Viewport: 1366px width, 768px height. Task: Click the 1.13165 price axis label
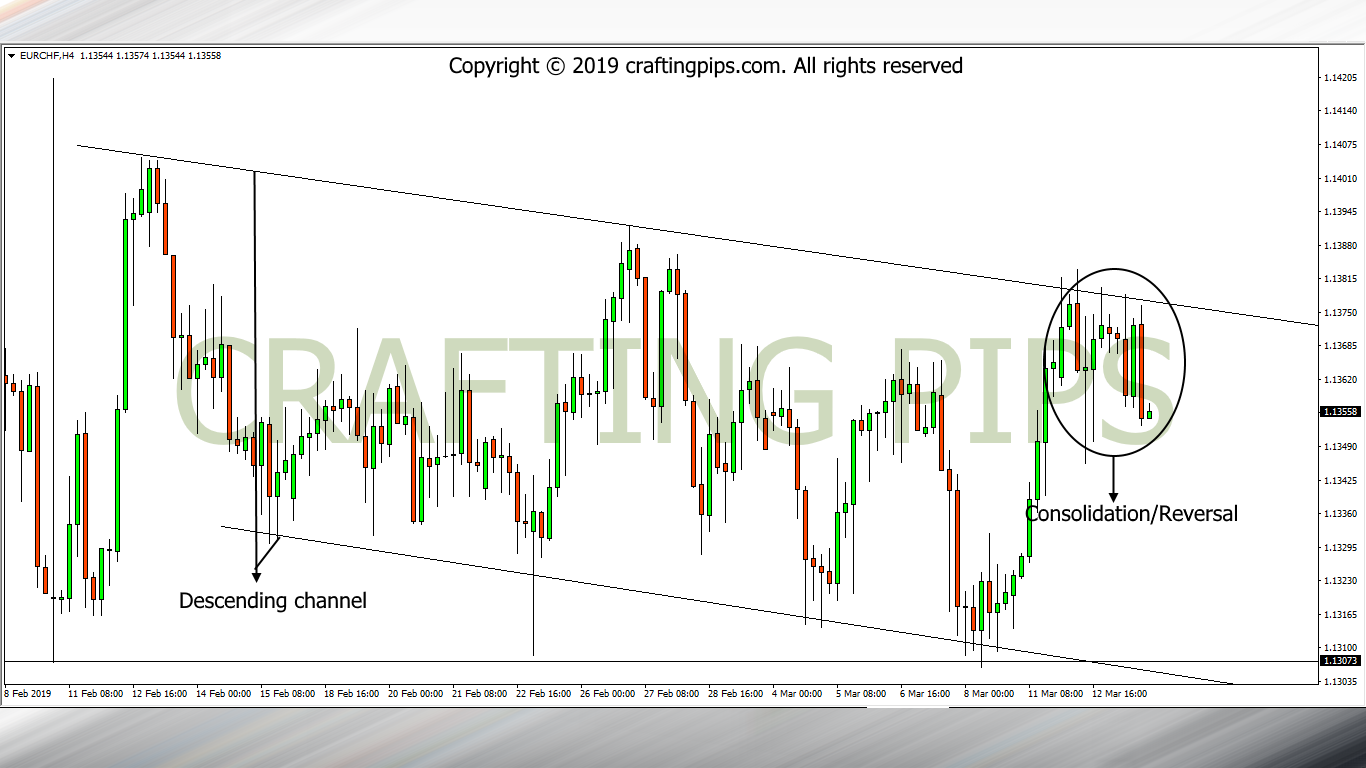pyautogui.click(x=1340, y=615)
